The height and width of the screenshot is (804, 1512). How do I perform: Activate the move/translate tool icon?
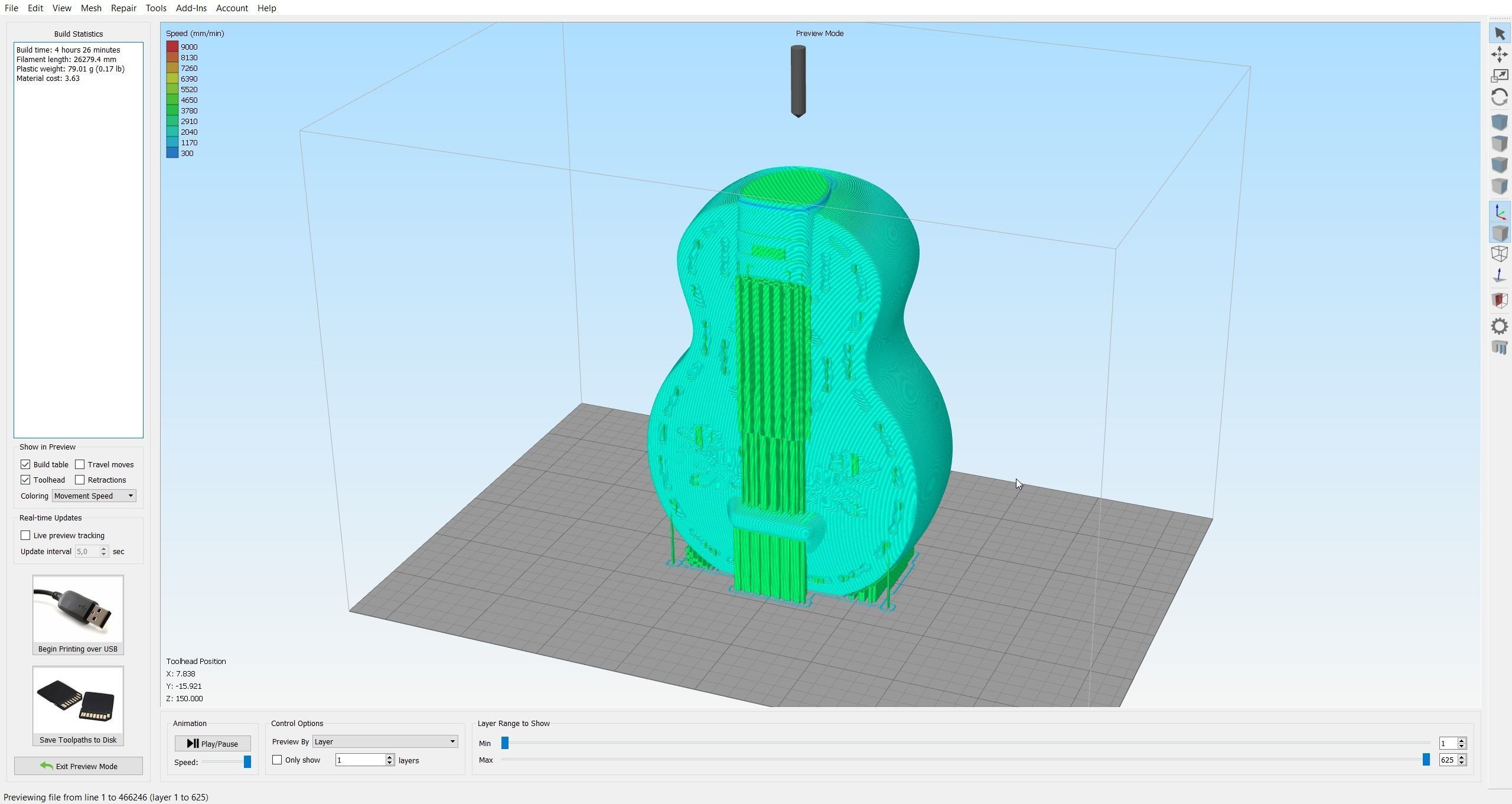click(x=1499, y=55)
